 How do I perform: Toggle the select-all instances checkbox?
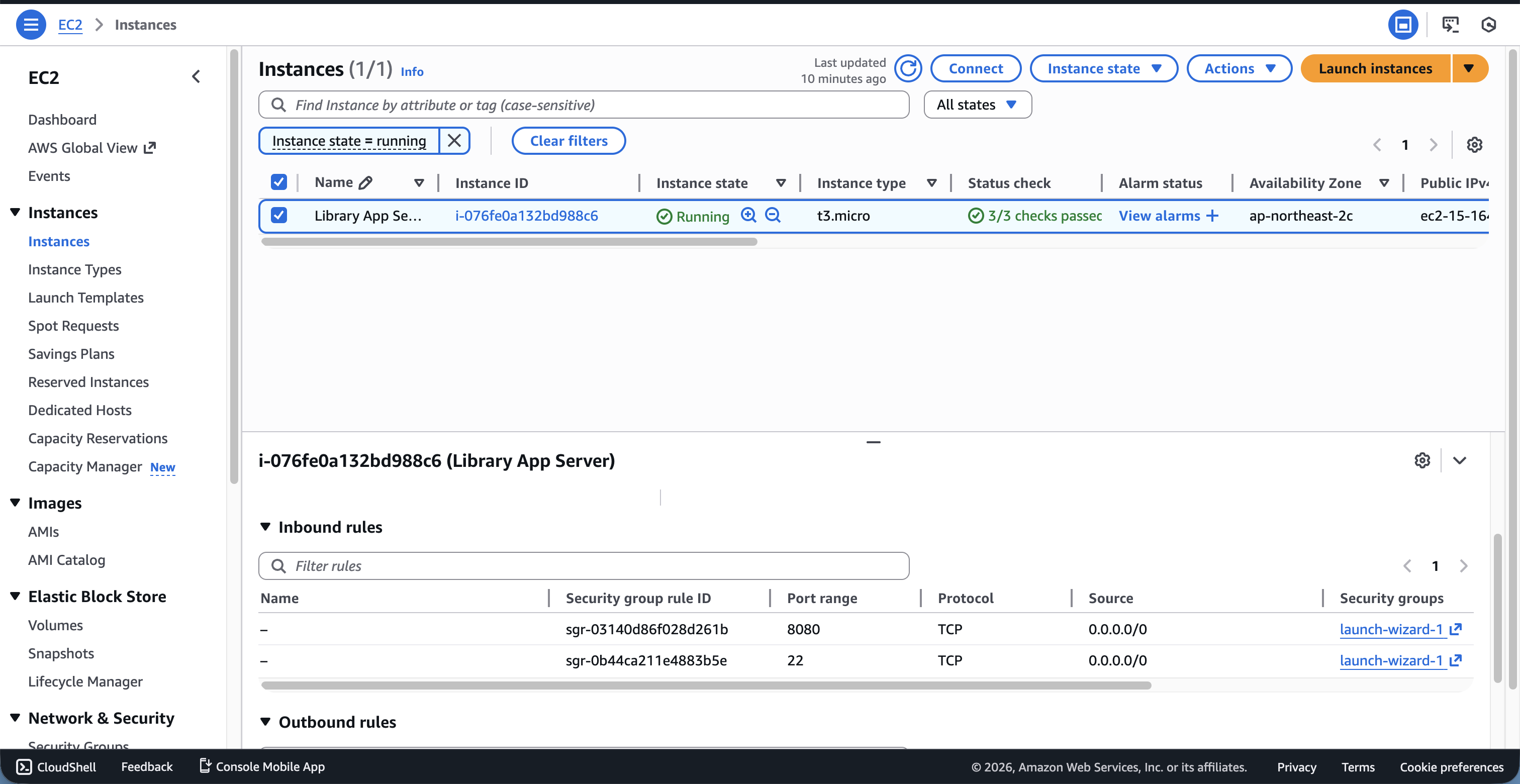point(278,182)
